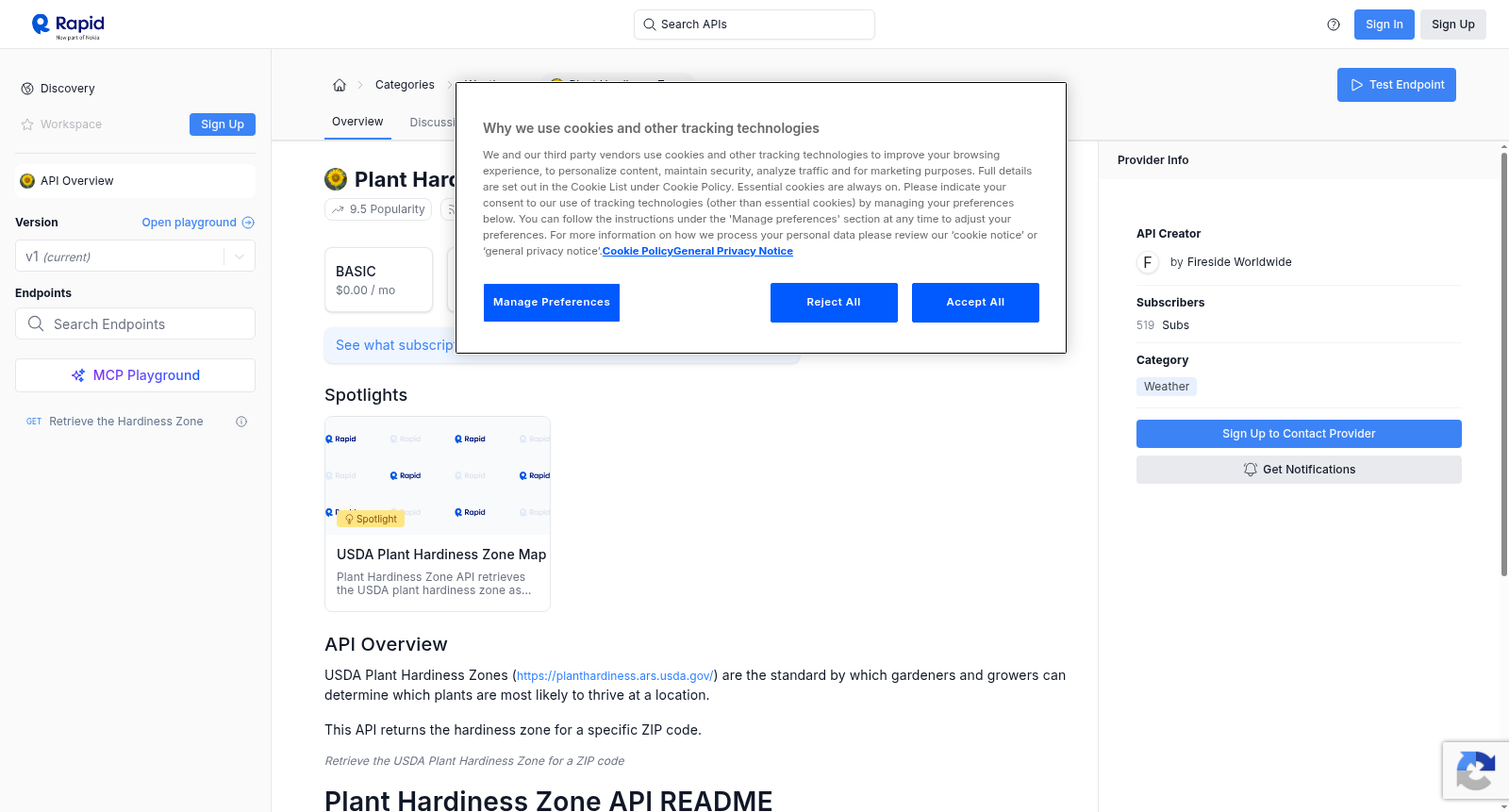The height and width of the screenshot is (812, 1509).
Task: Open the v1 (current) version dropdown
Action: [x=135, y=257]
